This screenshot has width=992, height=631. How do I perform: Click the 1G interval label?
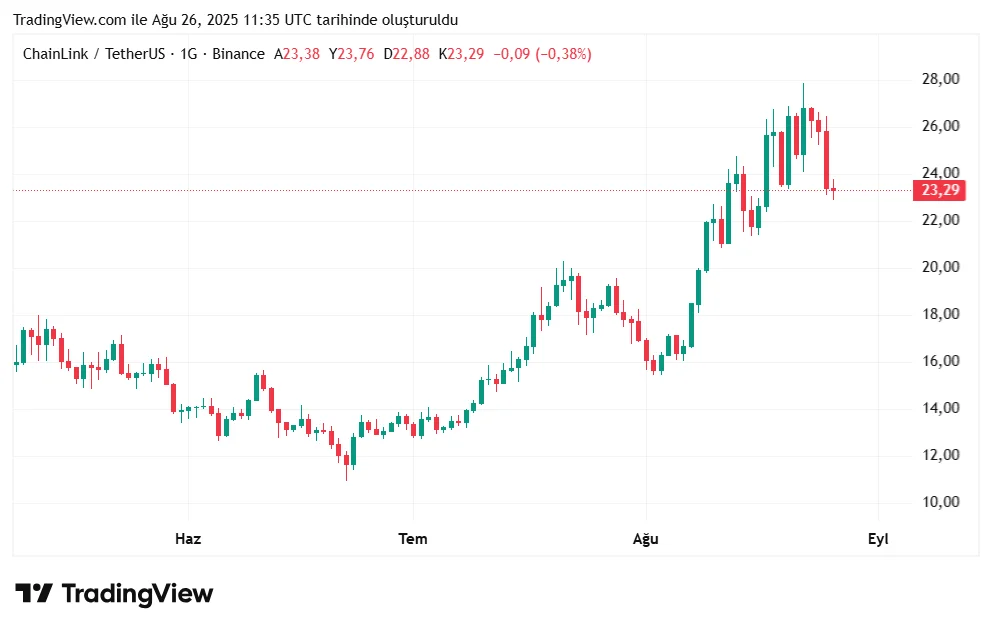(x=189, y=54)
